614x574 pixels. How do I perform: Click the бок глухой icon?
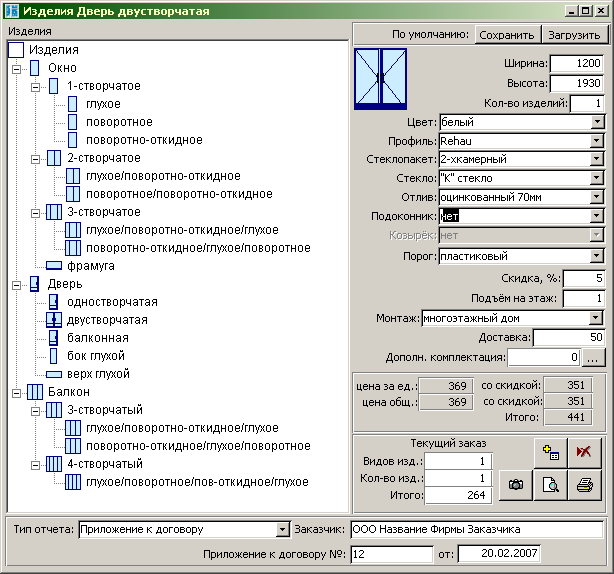[54, 356]
